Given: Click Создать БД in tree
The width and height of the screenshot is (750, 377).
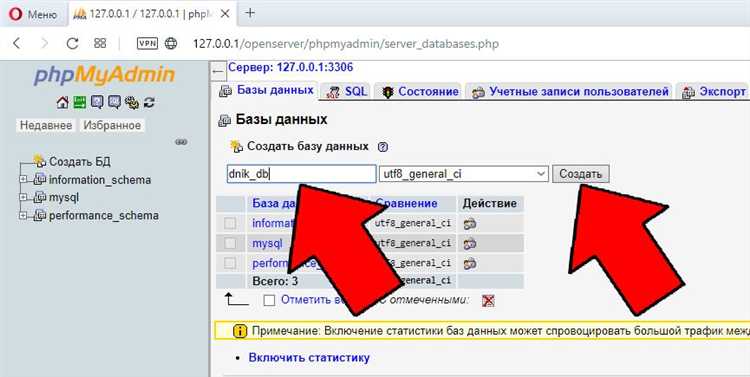Looking at the screenshot, I should click(x=79, y=161).
